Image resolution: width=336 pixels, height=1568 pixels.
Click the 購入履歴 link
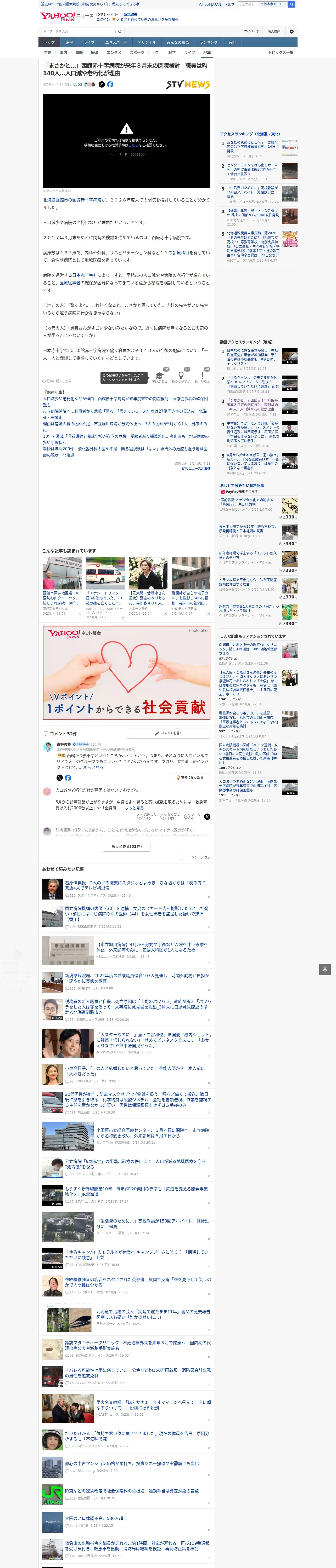[x=274, y=32]
